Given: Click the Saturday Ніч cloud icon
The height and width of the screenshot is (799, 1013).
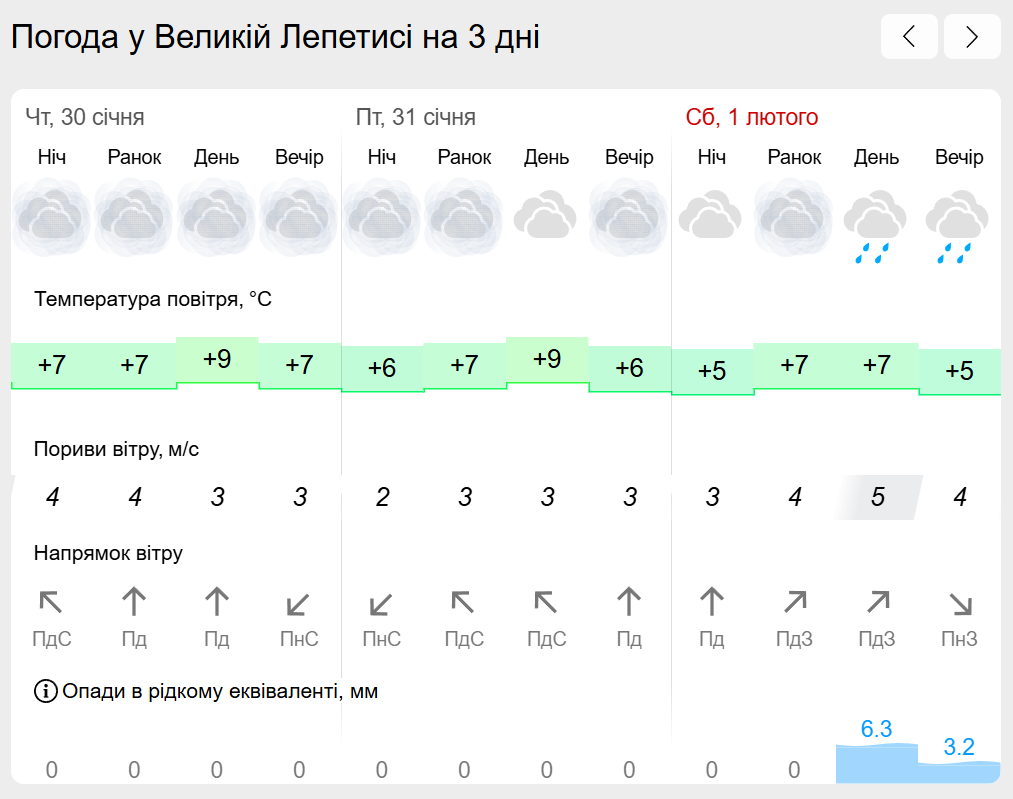Looking at the screenshot, I should point(711,214).
